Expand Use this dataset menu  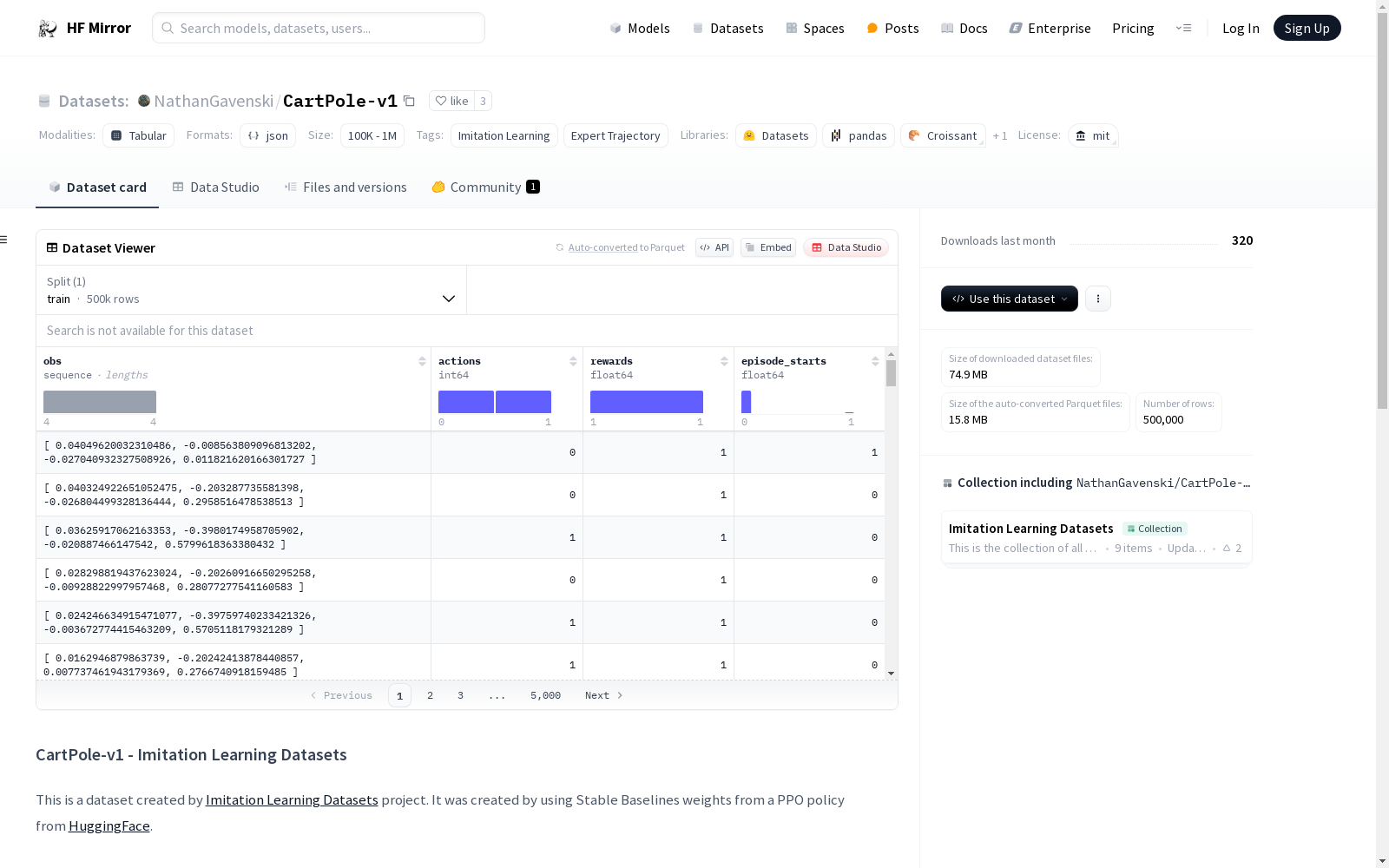tap(1010, 299)
